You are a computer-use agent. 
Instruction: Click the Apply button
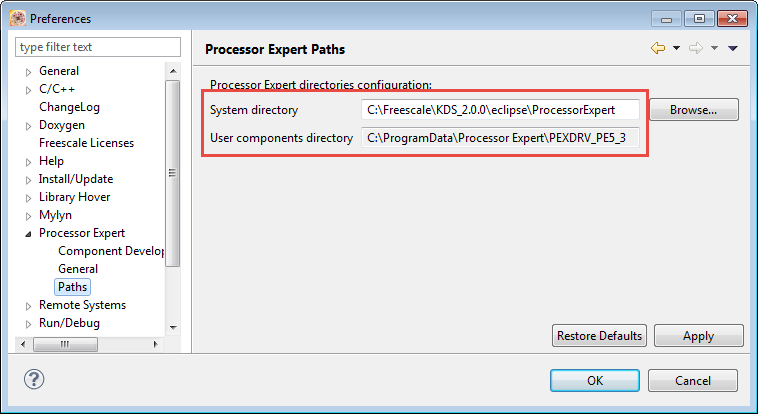tap(698, 336)
